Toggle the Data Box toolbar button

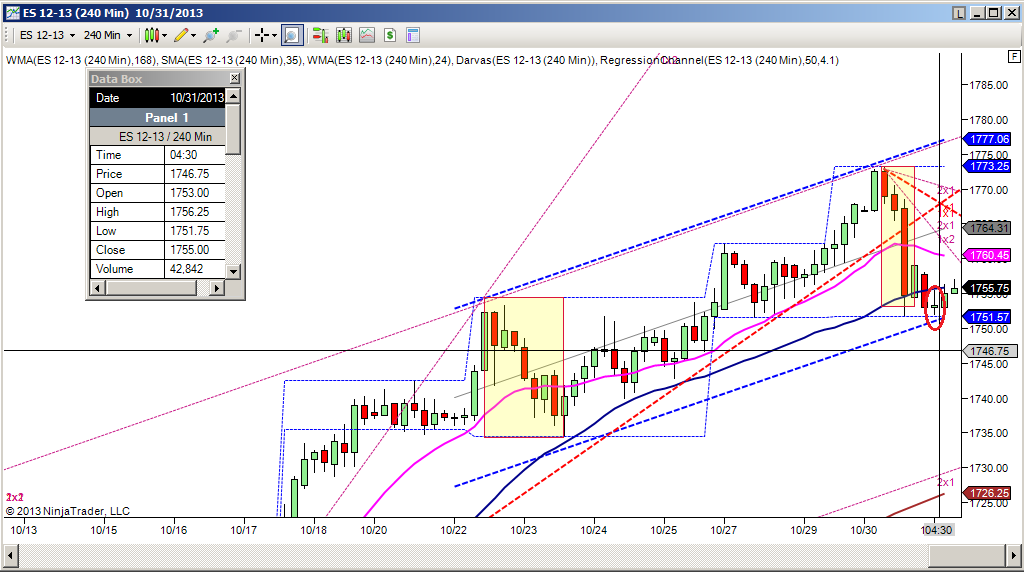click(x=292, y=35)
